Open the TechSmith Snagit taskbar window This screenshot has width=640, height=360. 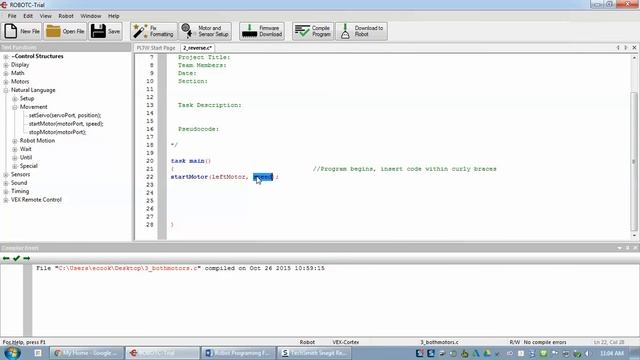(x=313, y=353)
